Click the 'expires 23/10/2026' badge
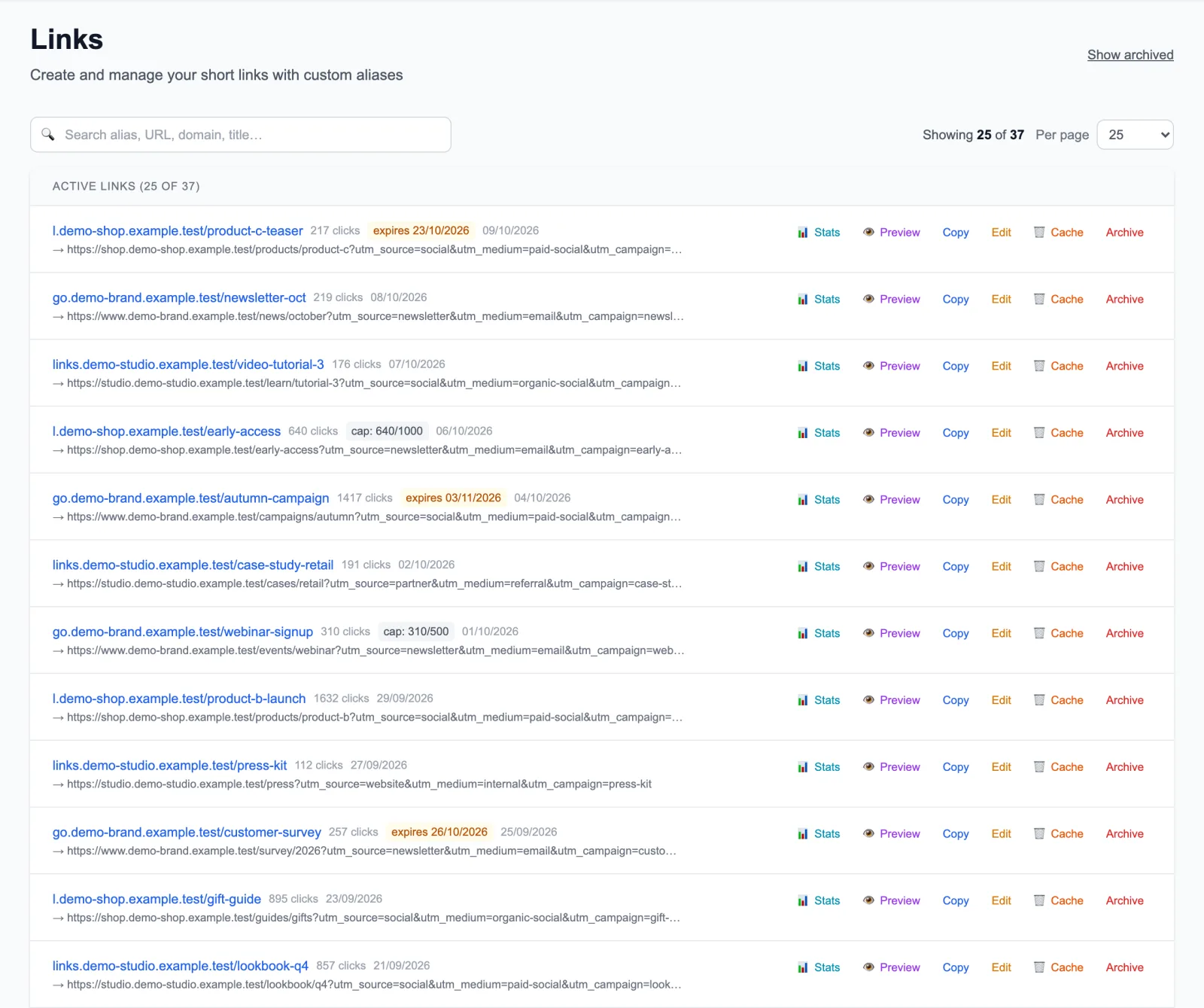The height and width of the screenshot is (1008, 1204). point(421,231)
